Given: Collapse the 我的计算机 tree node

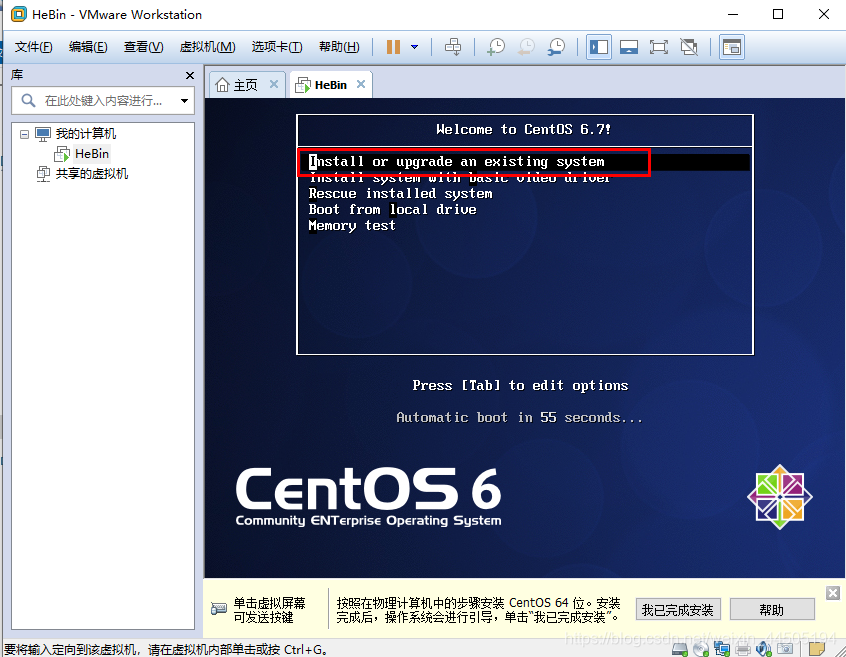Looking at the screenshot, I should (x=24, y=134).
